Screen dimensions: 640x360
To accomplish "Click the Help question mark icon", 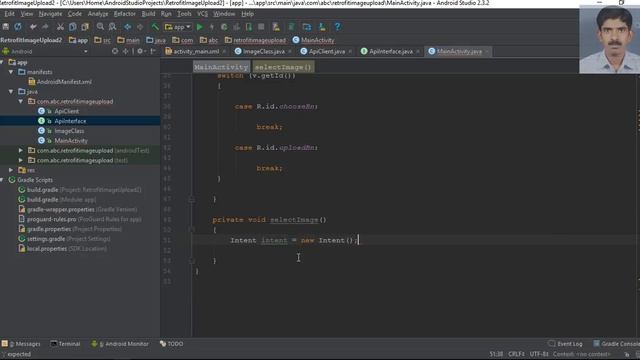I will [x=338, y=27].
